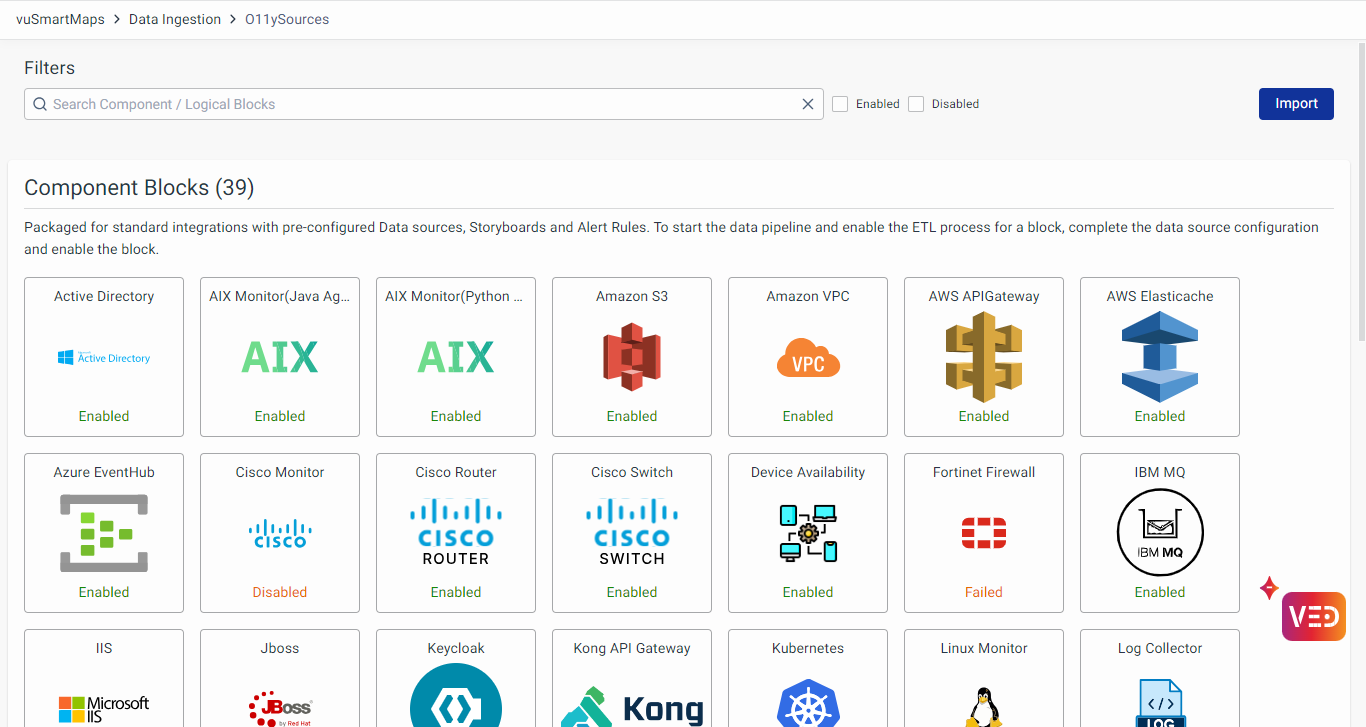Open the Active Directory block

(x=104, y=357)
